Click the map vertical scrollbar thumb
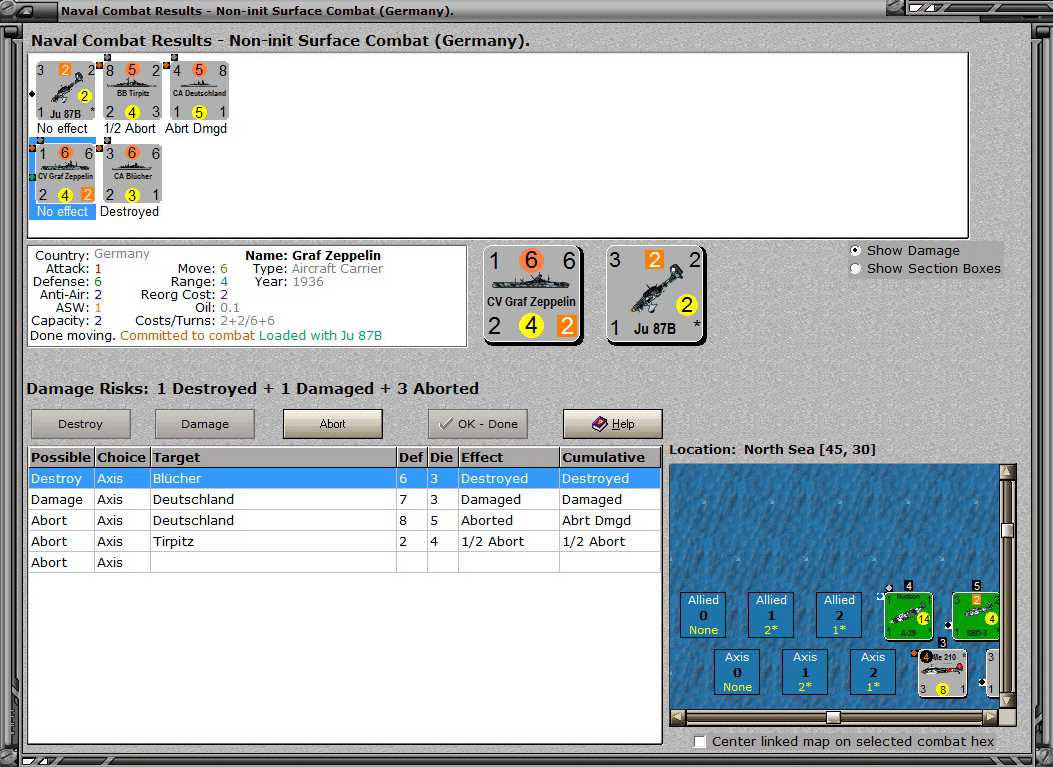This screenshot has height=767, width=1053. click(1007, 530)
